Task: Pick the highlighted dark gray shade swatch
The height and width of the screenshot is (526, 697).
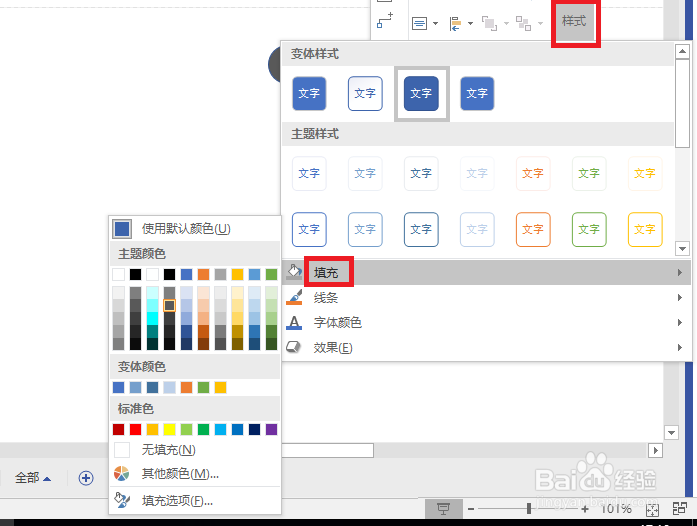Action: coord(169,305)
